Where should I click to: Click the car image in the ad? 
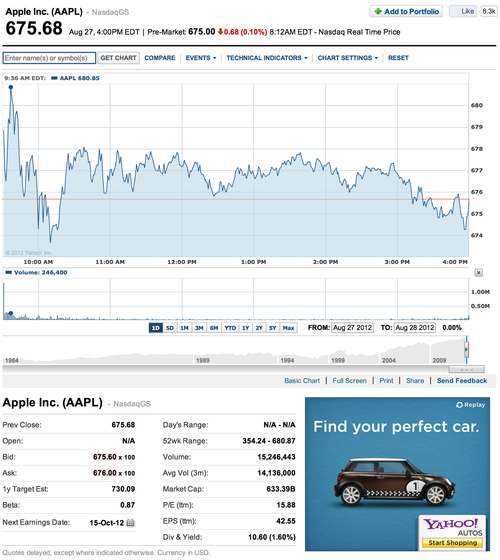click(395, 482)
